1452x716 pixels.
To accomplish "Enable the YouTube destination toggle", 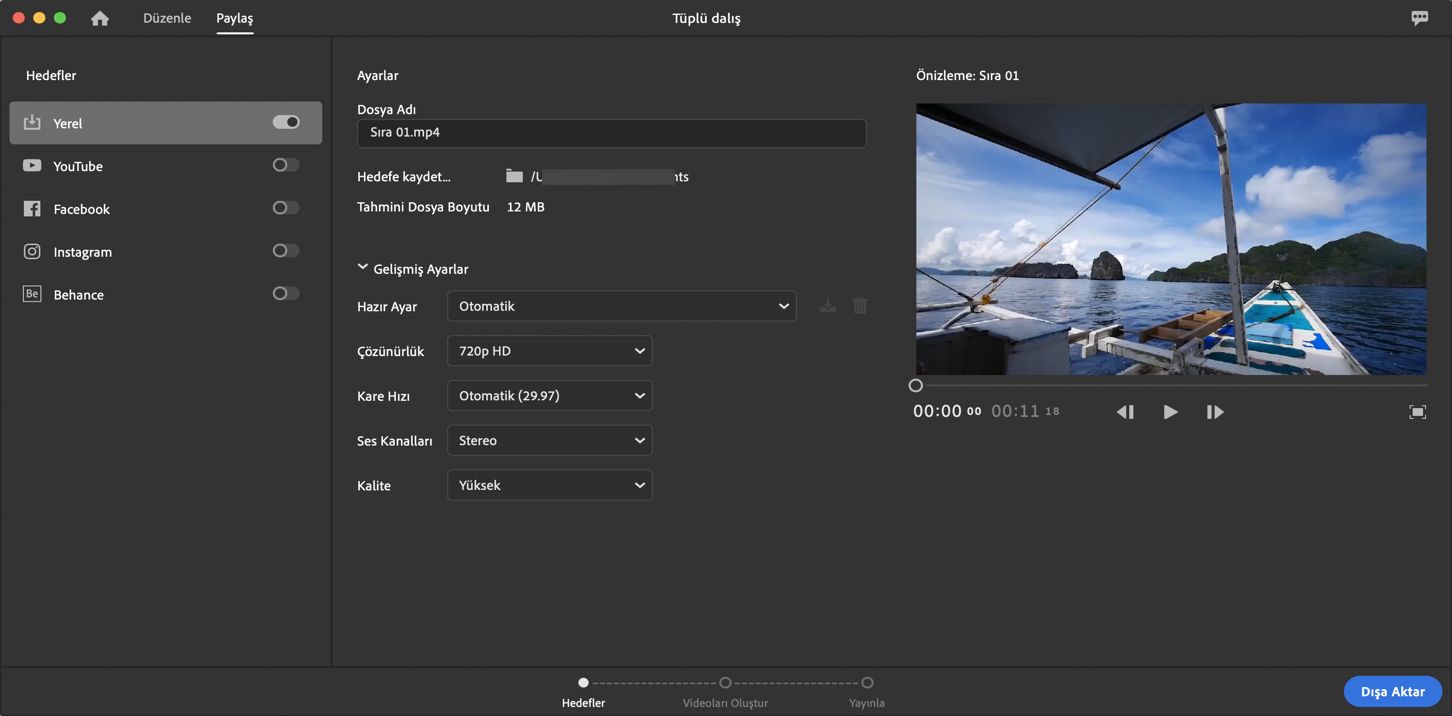I will click(286, 165).
